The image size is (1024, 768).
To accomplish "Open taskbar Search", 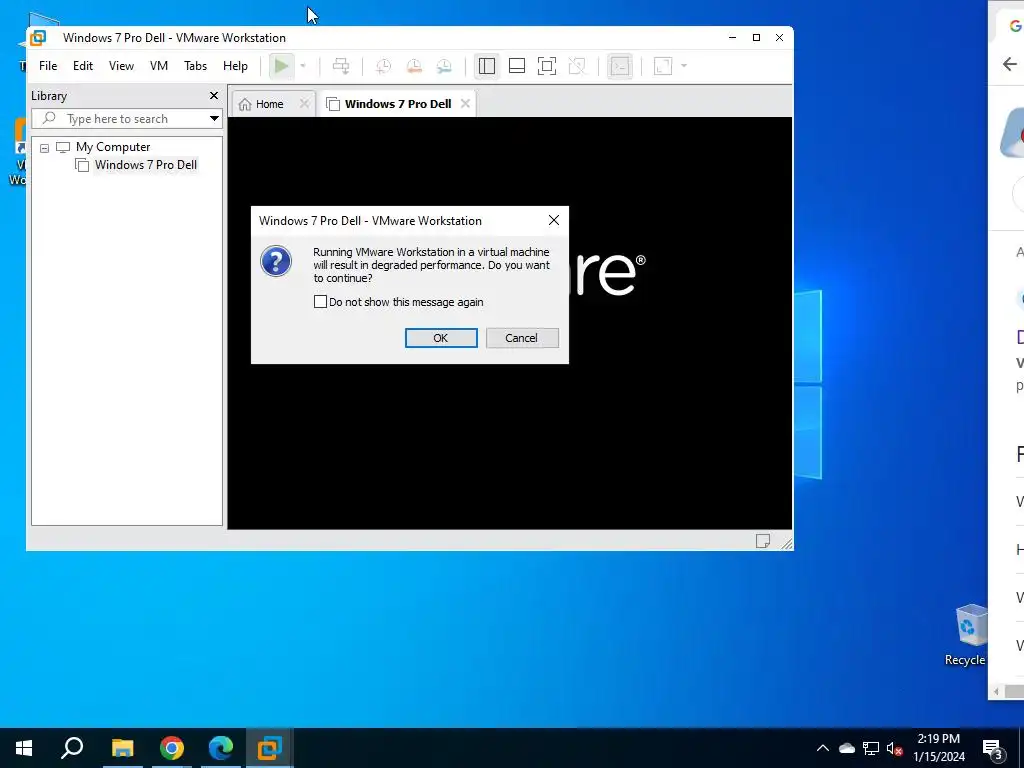I will (72, 748).
